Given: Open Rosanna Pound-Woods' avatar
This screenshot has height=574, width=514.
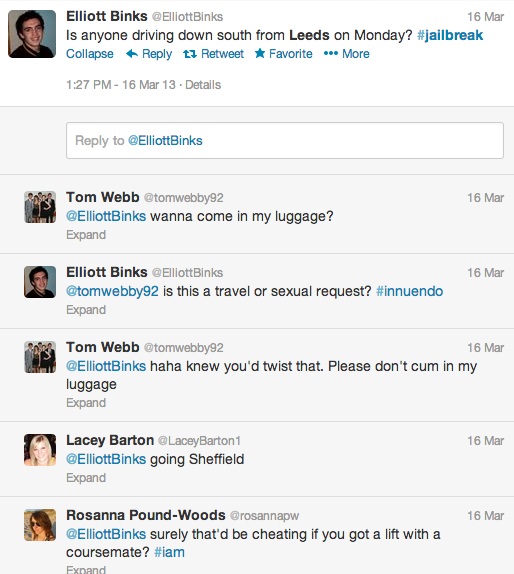Looking at the screenshot, I should pos(40,525).
